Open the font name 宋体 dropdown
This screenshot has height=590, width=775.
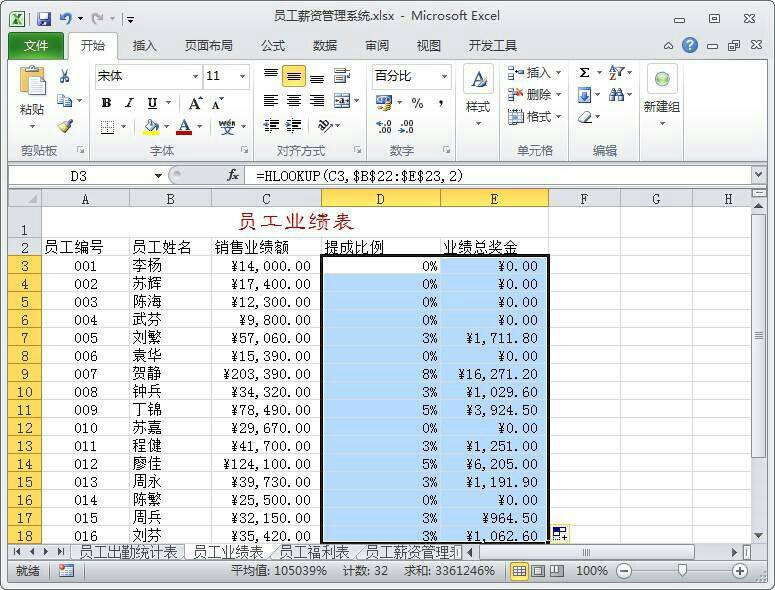pos(195,77)
